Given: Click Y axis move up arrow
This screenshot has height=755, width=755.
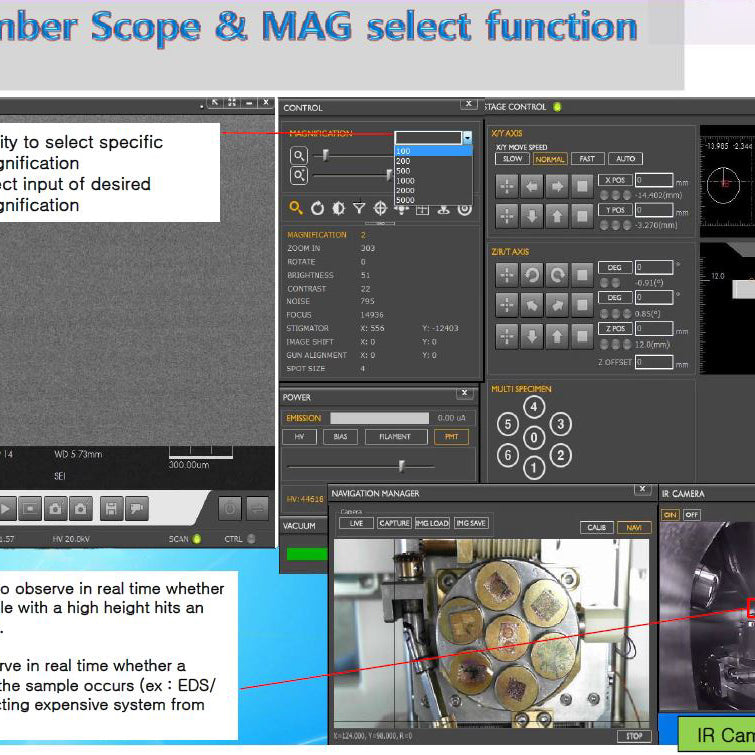Looking at the screenshot, I should [x=557, y=216].
